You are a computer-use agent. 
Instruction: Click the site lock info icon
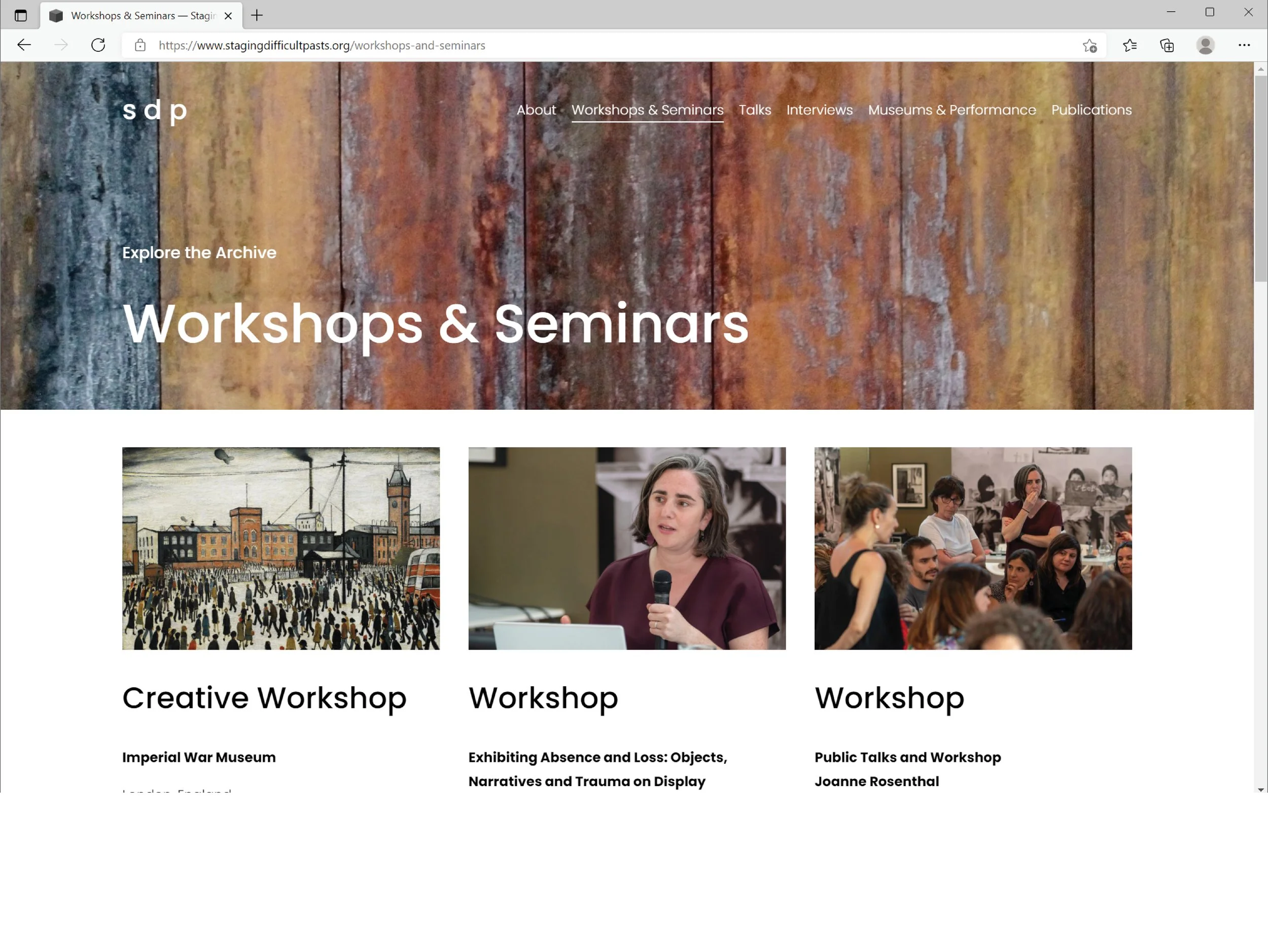140,45
